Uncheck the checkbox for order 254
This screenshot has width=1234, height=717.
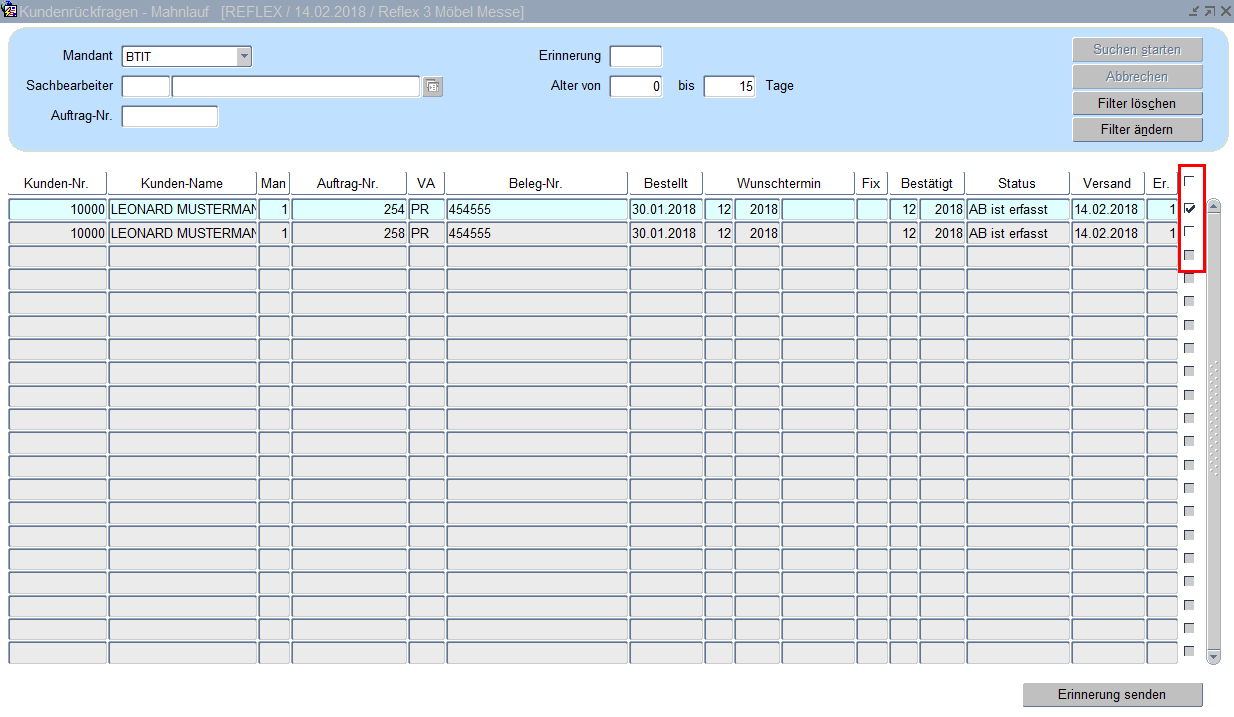(1189, 209)
